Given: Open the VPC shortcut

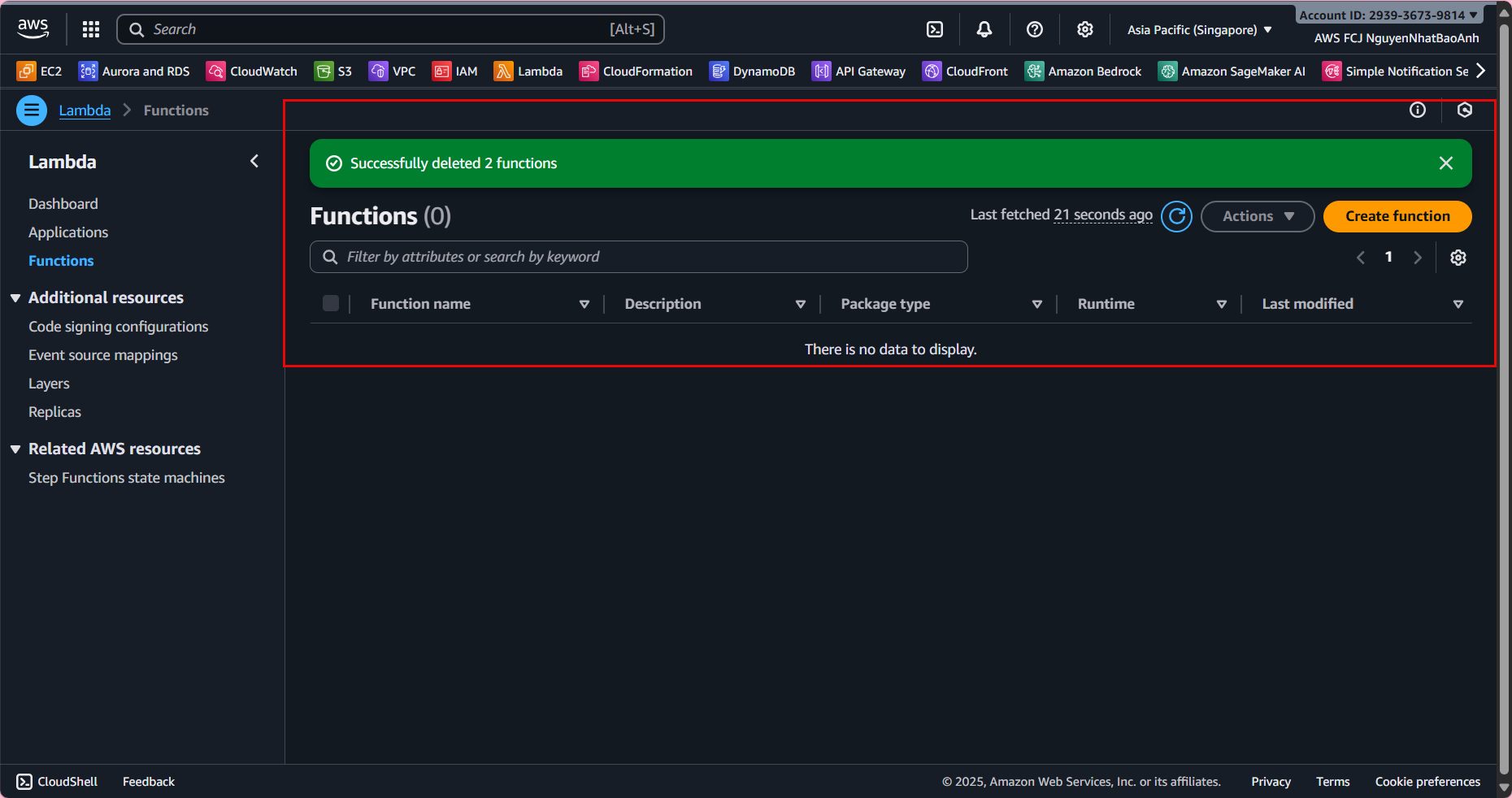Looking at the screenshot, I should click(393, 72).
